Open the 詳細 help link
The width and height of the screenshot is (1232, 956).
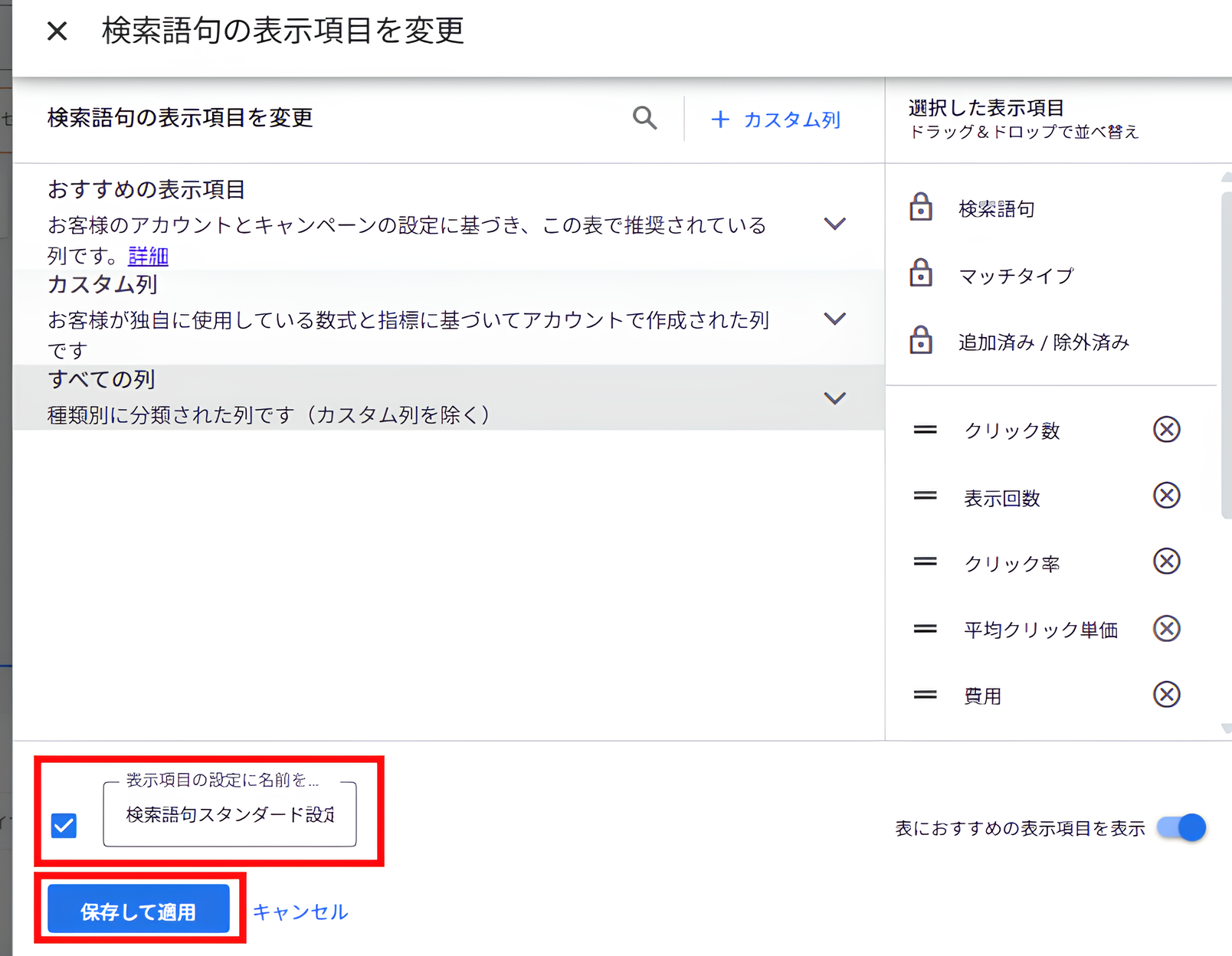coord(147,257)
